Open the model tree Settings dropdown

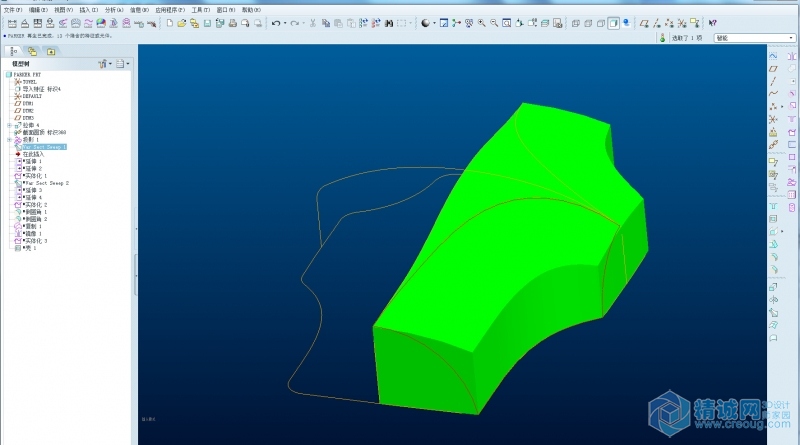point(122,64)
